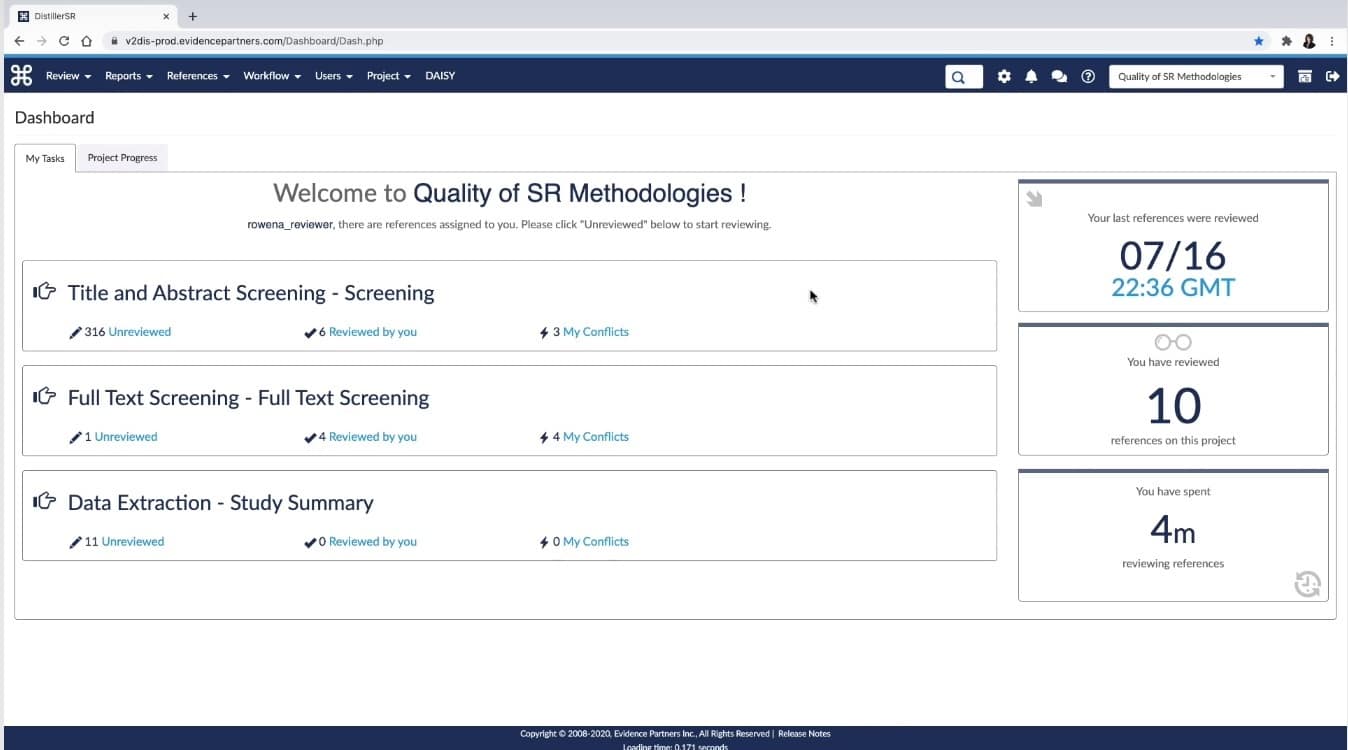
Task: Expand the Project dropdown menu
Action: point(389,76)
